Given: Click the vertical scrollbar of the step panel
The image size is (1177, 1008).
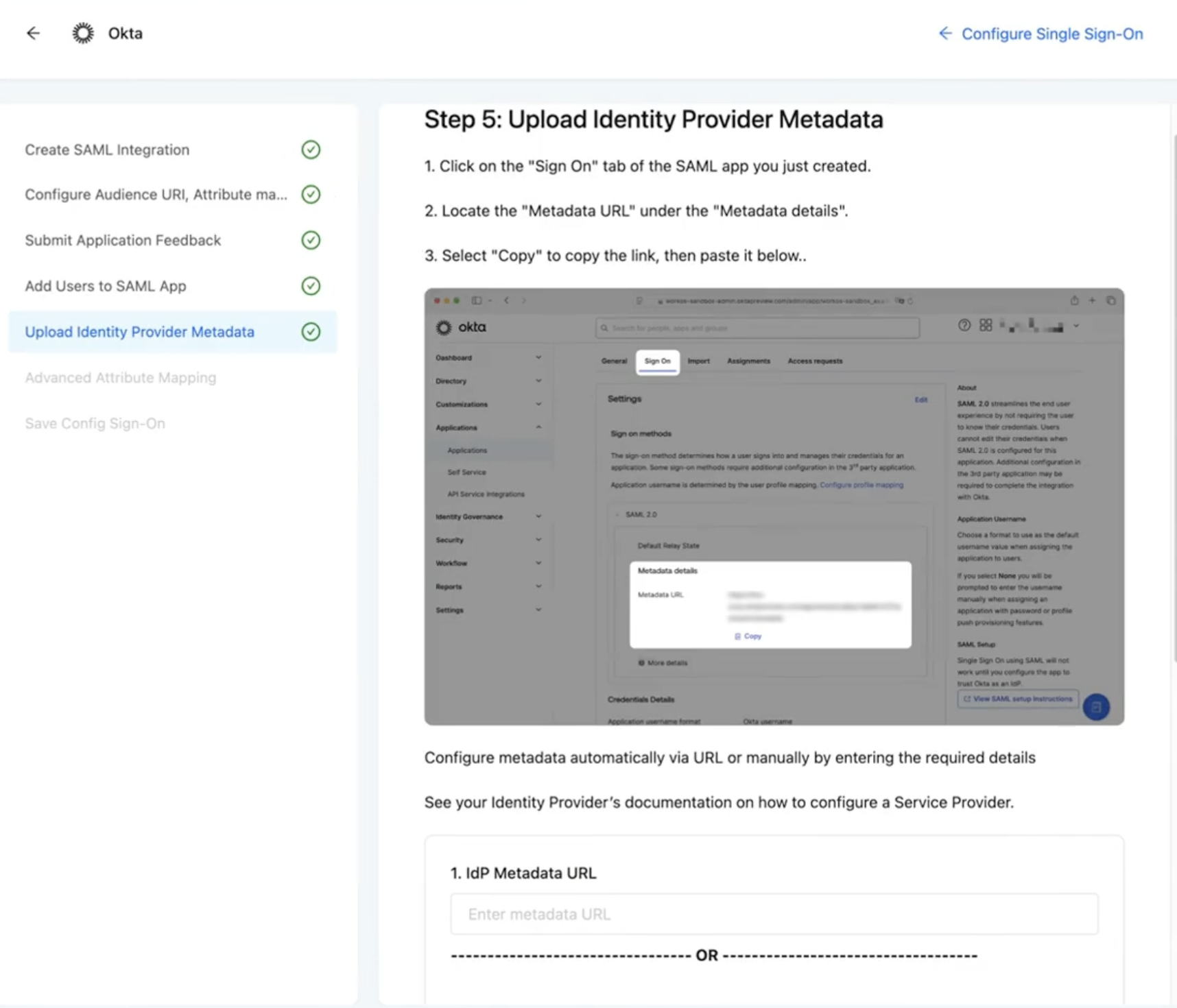Looking at the screenshot, I should click(x=1174, y=398).
